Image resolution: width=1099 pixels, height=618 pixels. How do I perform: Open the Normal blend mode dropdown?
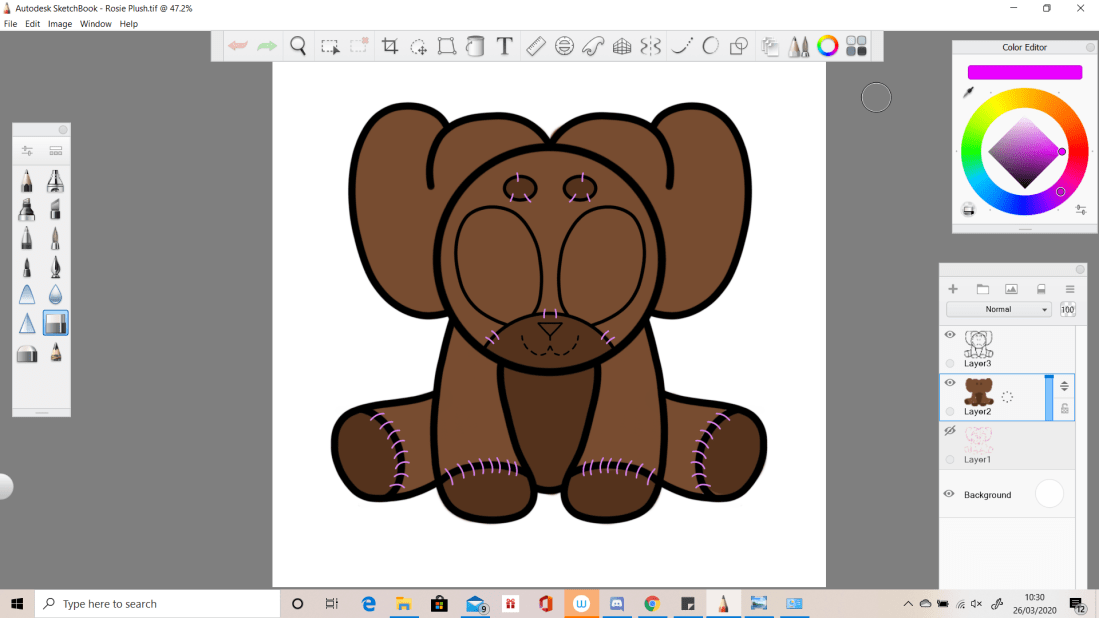999,310
